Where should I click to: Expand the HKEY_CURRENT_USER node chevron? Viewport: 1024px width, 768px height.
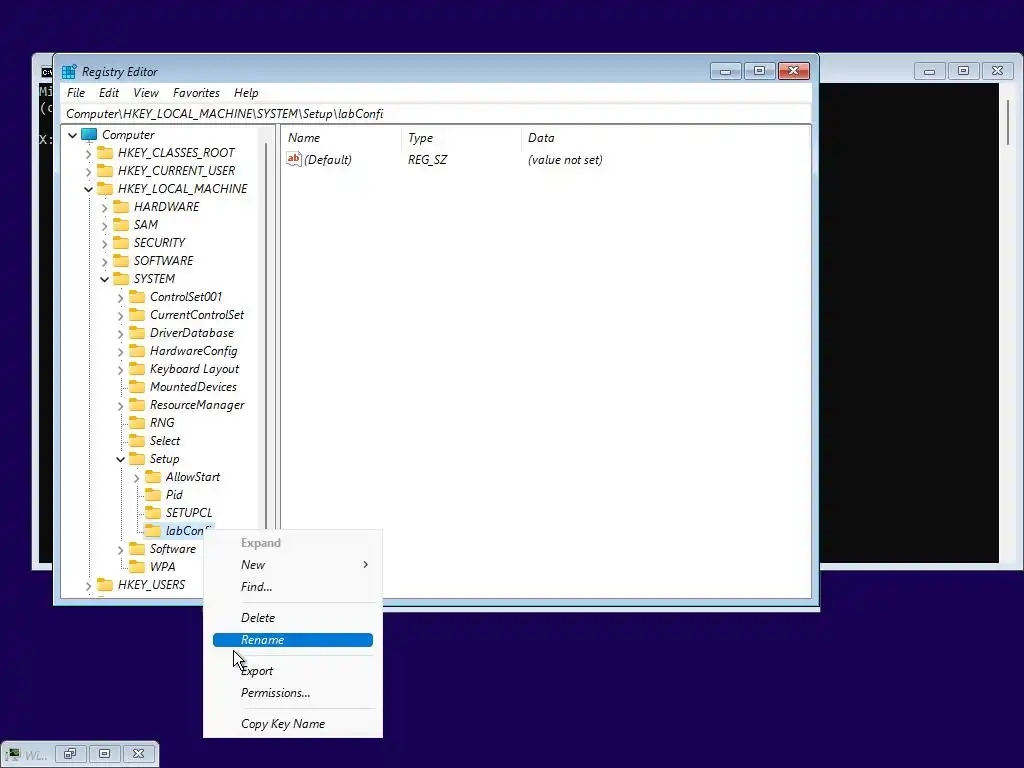click(88, 171)
